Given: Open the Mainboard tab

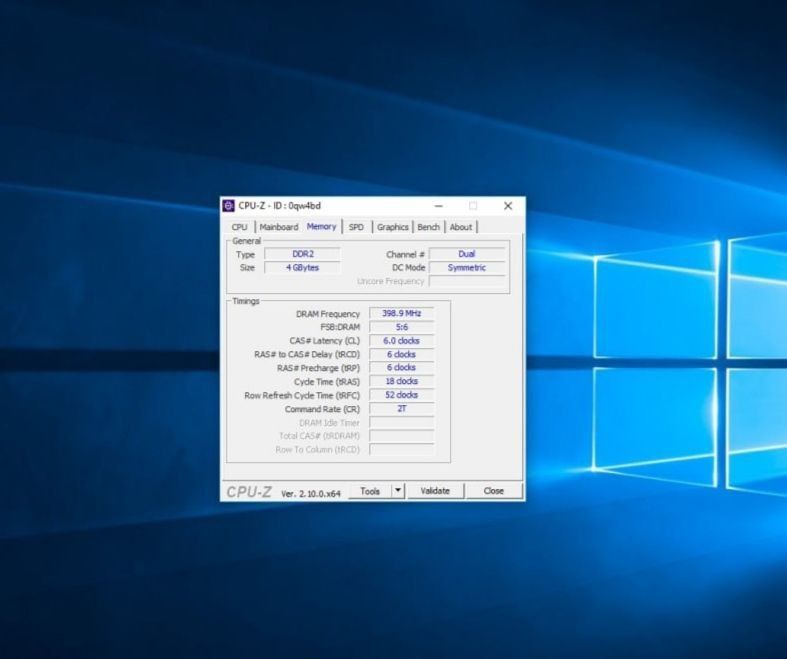Looking at the screenshot, I should pyautogui.click(x=279, y=227).
